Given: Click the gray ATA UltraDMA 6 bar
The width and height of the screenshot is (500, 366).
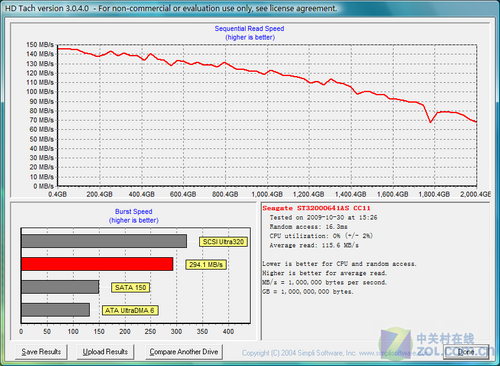Looking at the screenshot, I should [55, 310].
